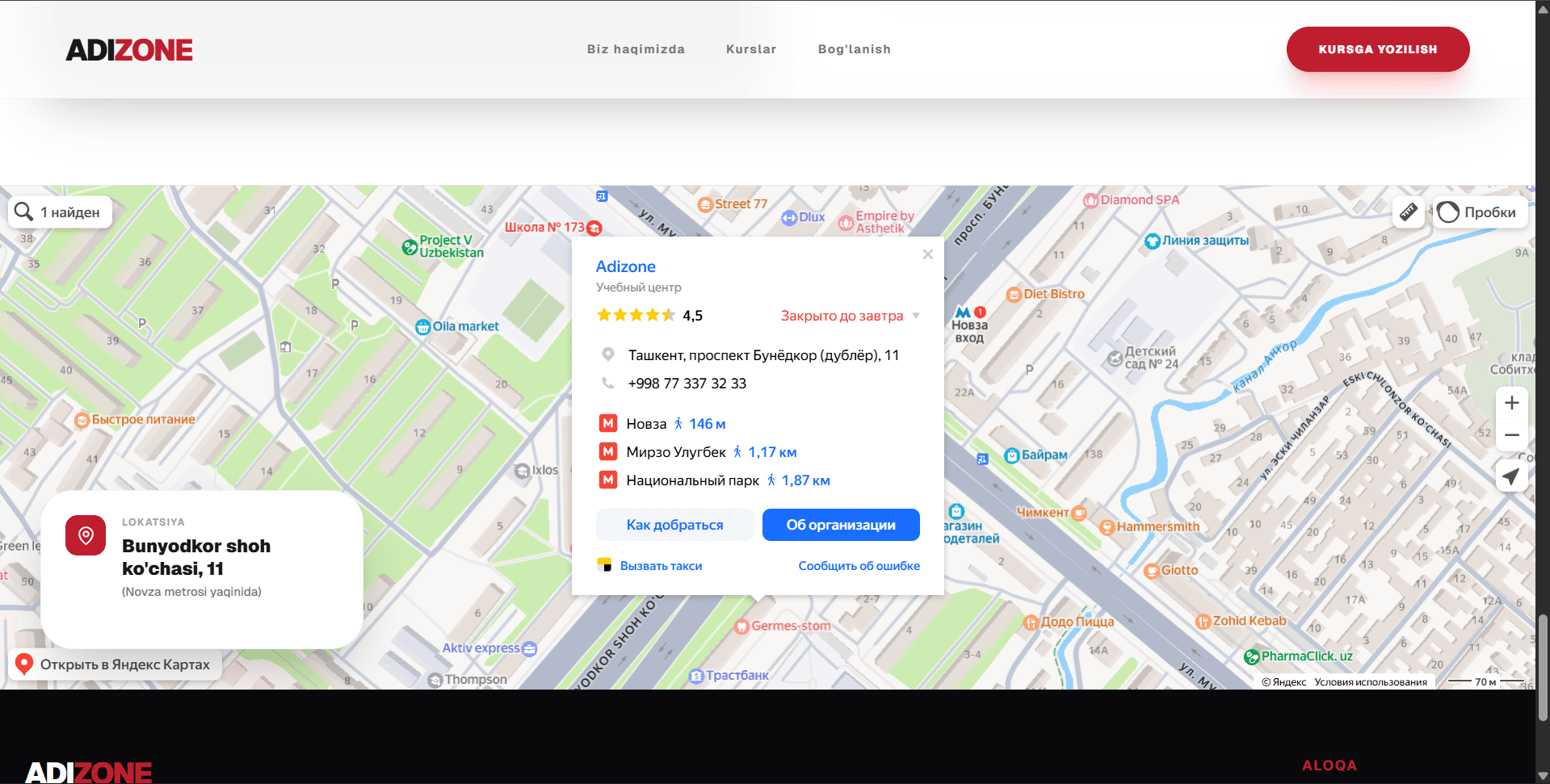Click Открыть в Яндекс Картах button
This screenshot has width=1550, height=784.
point(115,665)
